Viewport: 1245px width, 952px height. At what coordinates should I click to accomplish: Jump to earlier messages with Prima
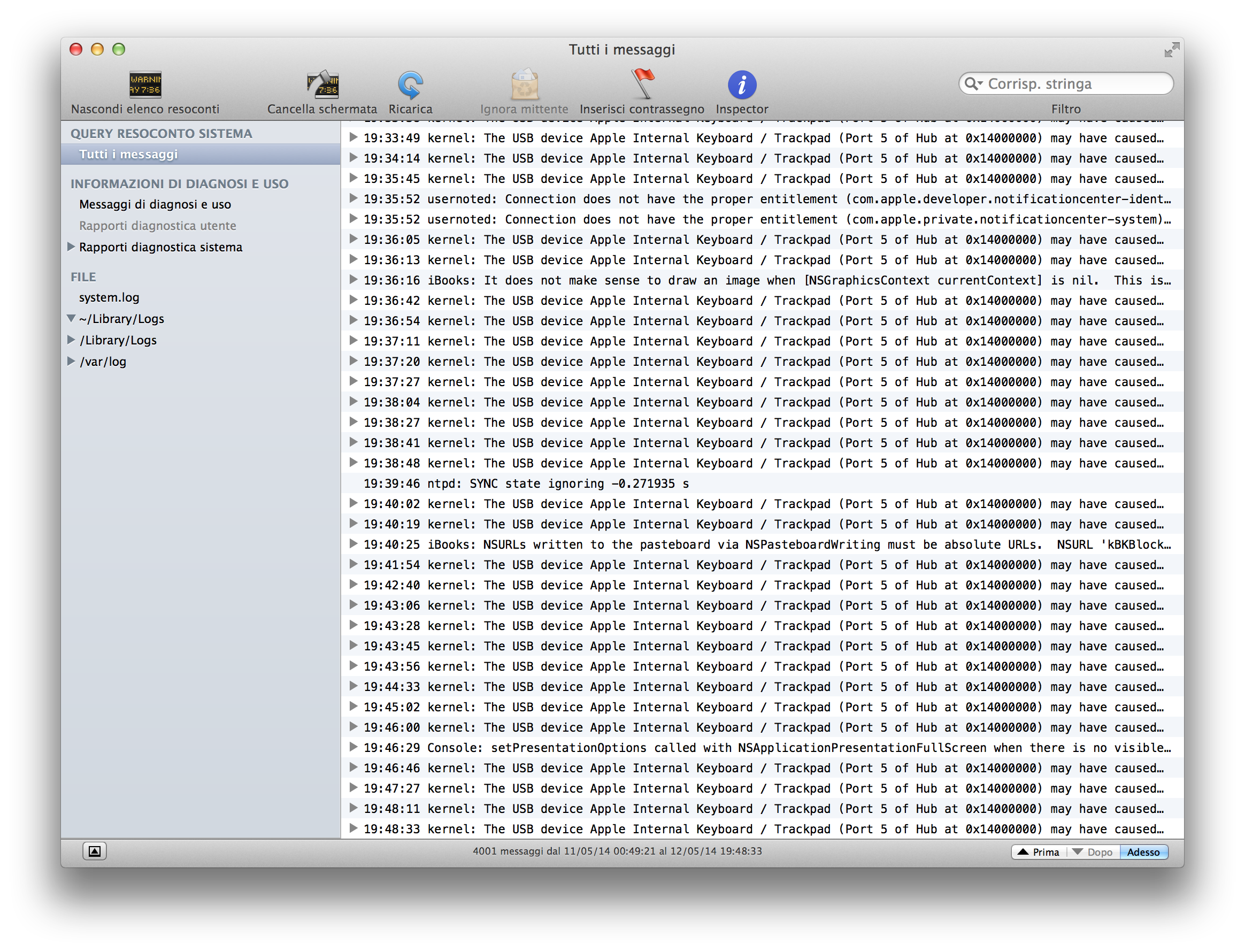tap(1039, 851)
